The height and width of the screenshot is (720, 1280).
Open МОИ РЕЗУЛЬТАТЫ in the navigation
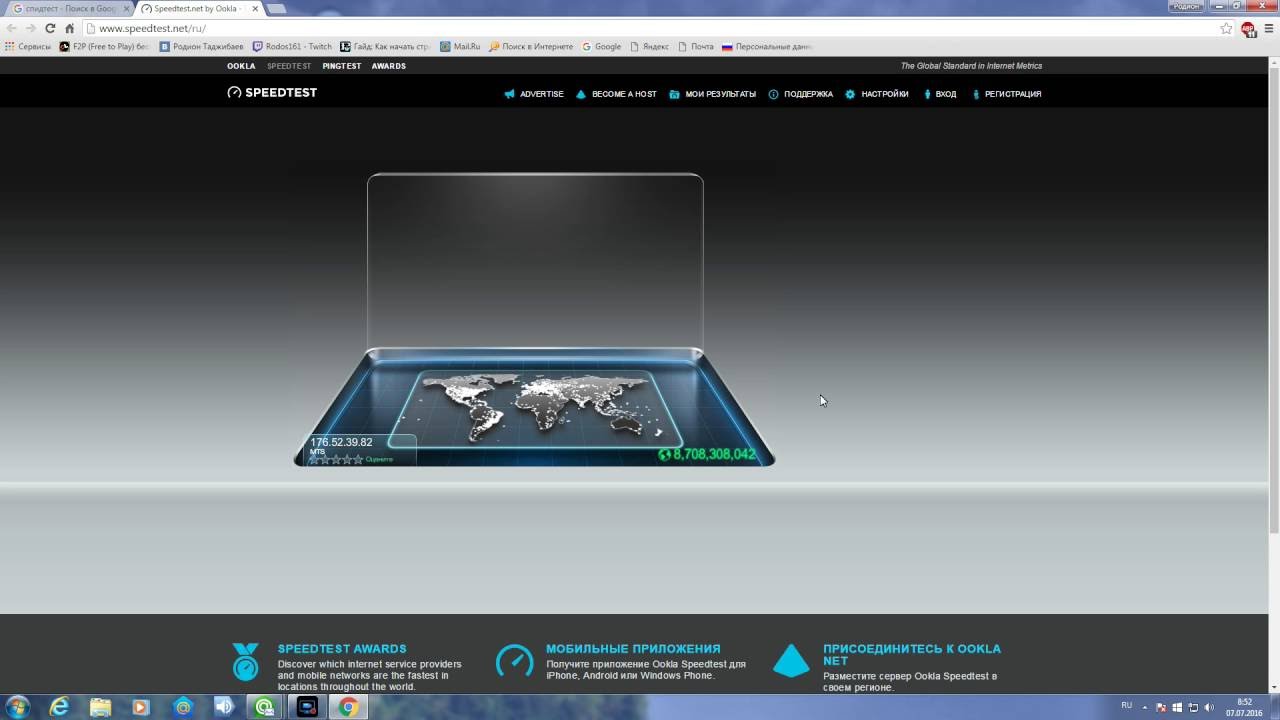712,94
